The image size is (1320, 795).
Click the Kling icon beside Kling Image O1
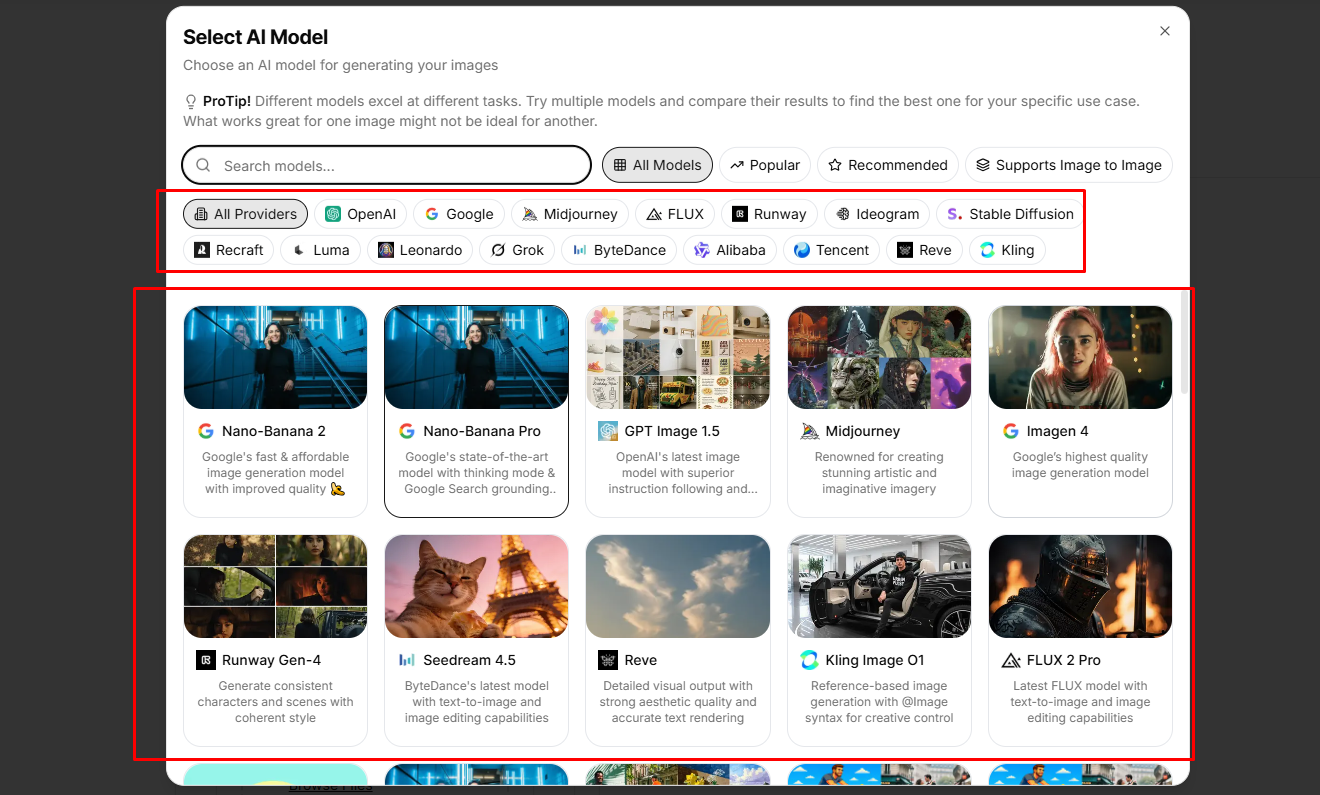coord(810,660)
